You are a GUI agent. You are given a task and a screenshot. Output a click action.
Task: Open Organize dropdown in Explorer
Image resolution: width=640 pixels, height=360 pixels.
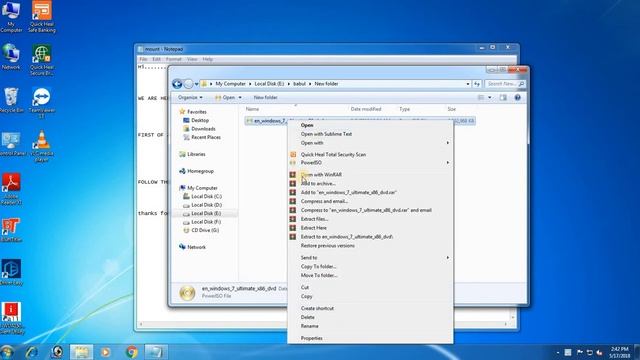(190, 98)
